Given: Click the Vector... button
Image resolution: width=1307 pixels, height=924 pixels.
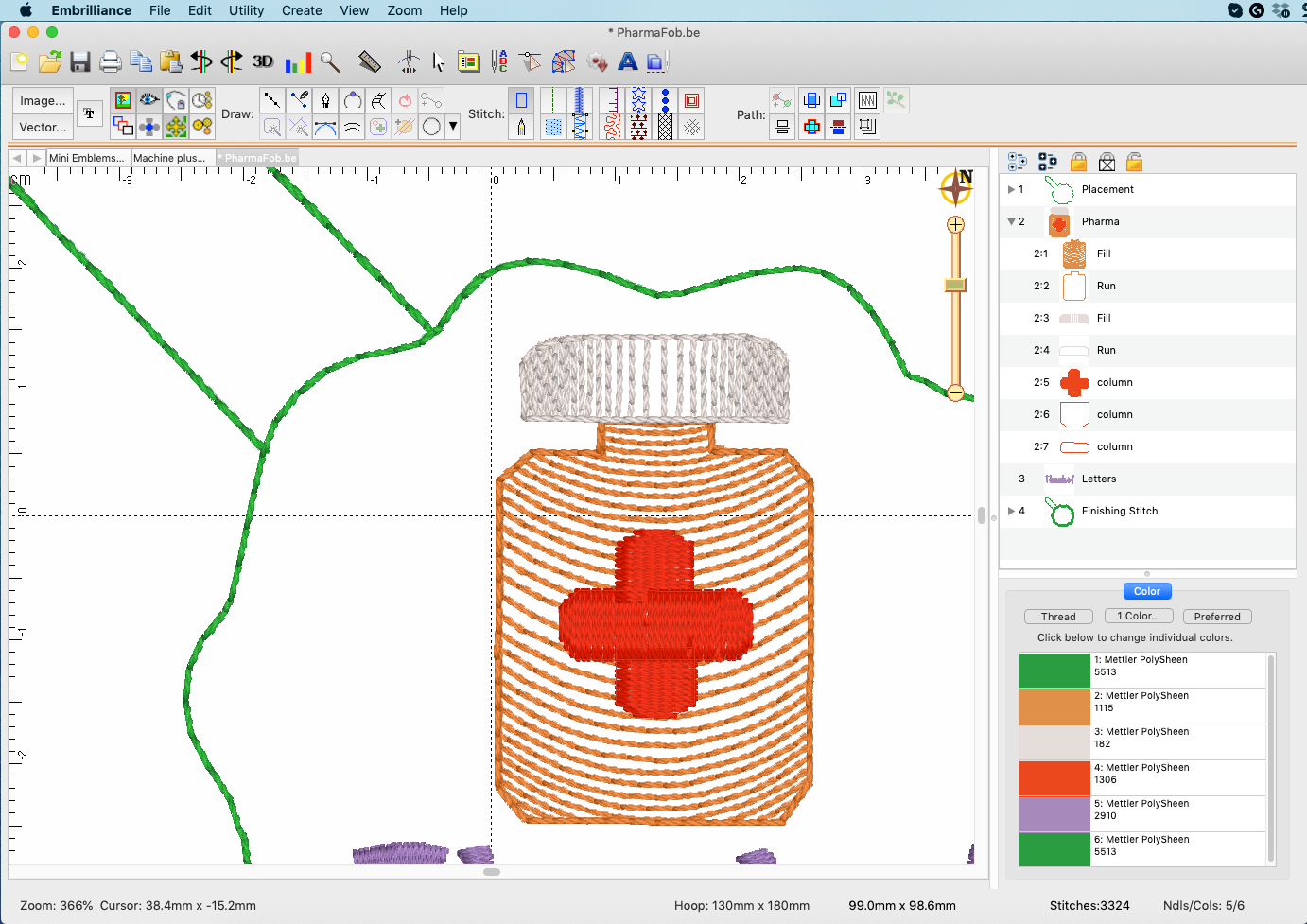Looking at the screenshot, I should pos(43,127).
